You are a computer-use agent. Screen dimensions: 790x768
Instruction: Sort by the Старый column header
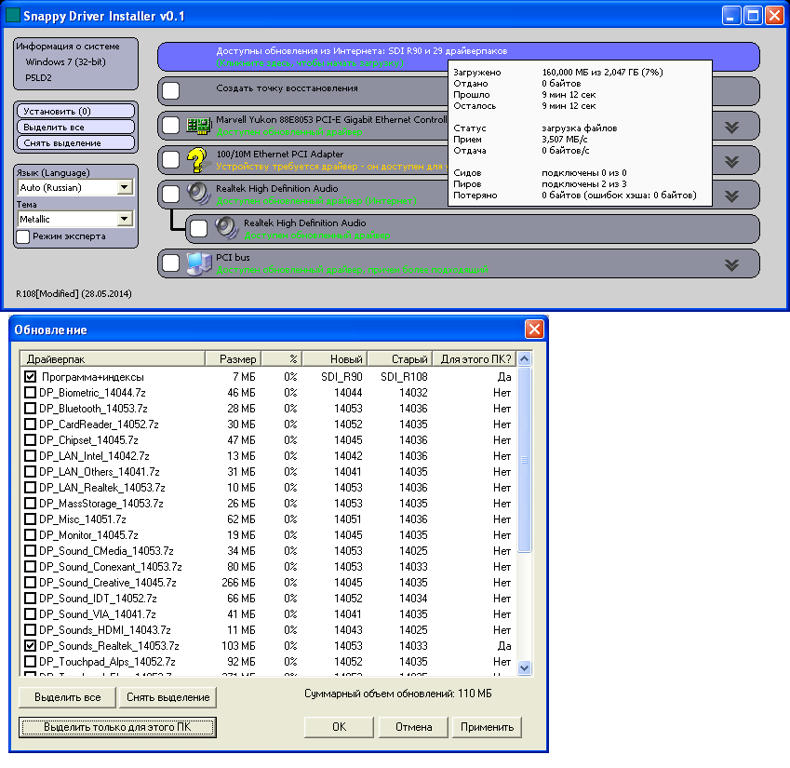tap(400, 359)
